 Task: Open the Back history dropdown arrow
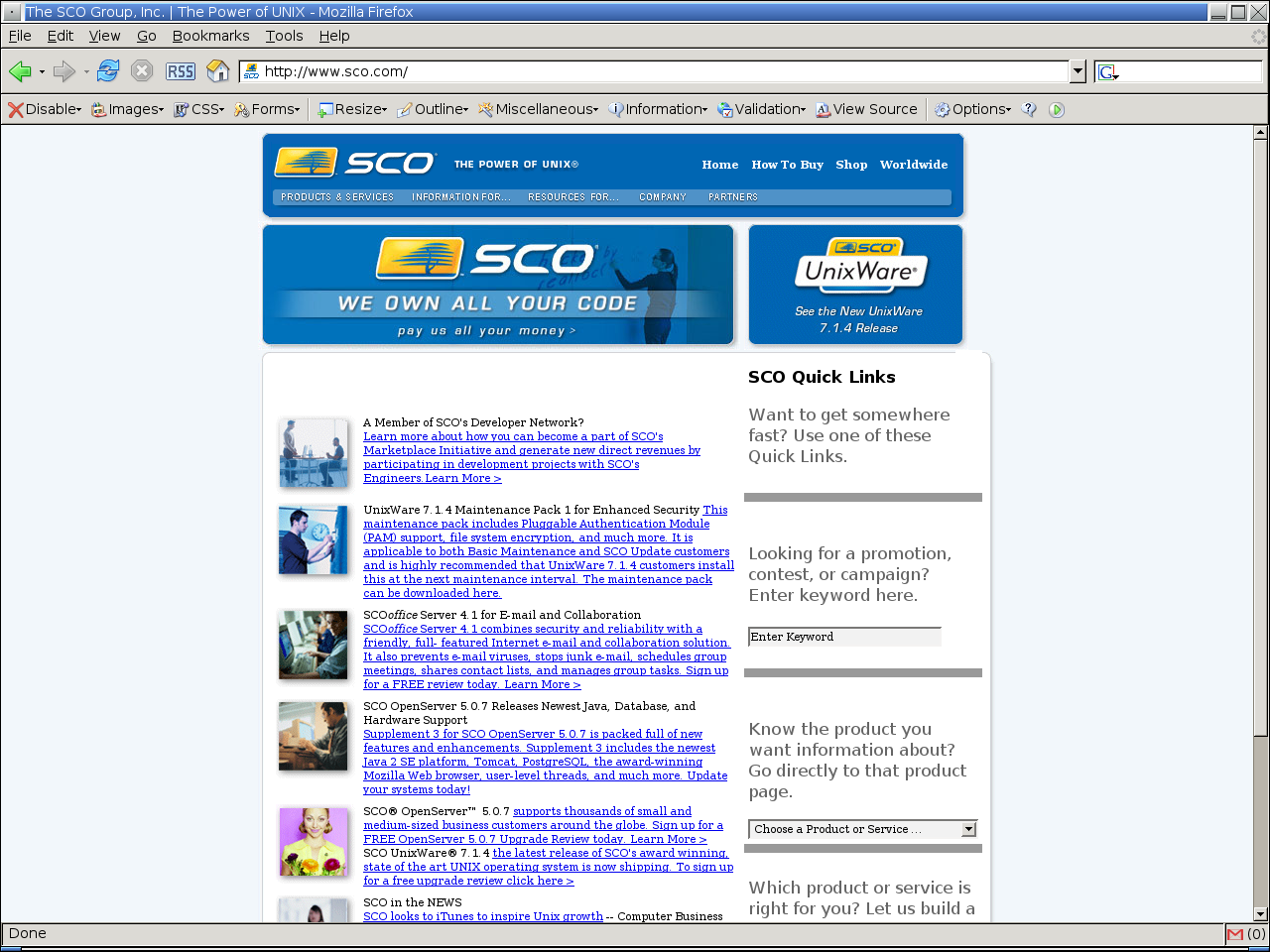42,72
